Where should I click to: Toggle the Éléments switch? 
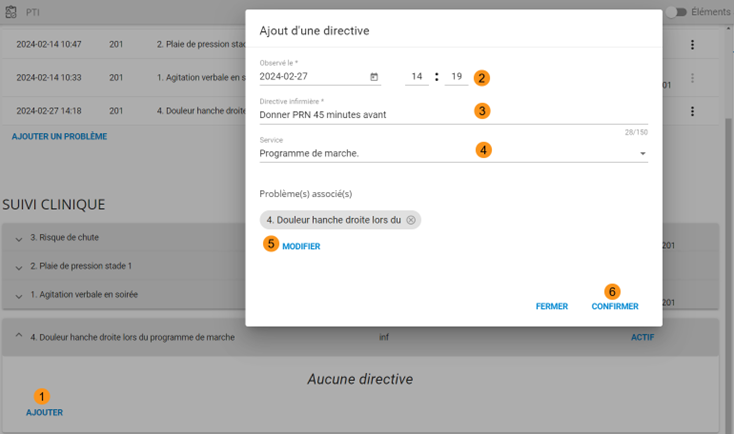tap(681, 12)
